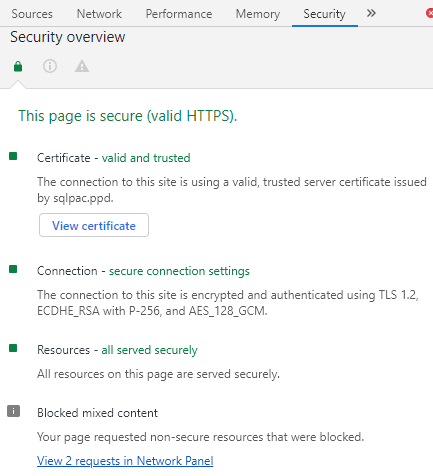Image resolution: width=433 pixels, height=476 pixels.
Task: Open the Memory tab
Action: coord(258,14)
